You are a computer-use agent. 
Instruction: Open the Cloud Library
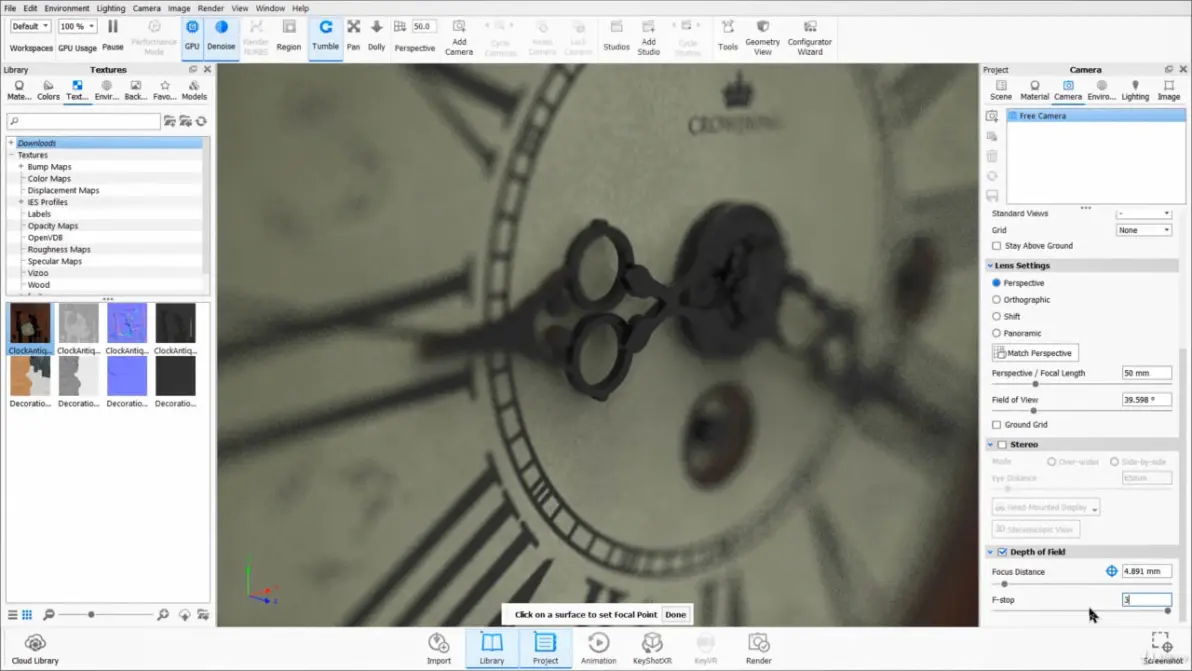click(35, 649)
